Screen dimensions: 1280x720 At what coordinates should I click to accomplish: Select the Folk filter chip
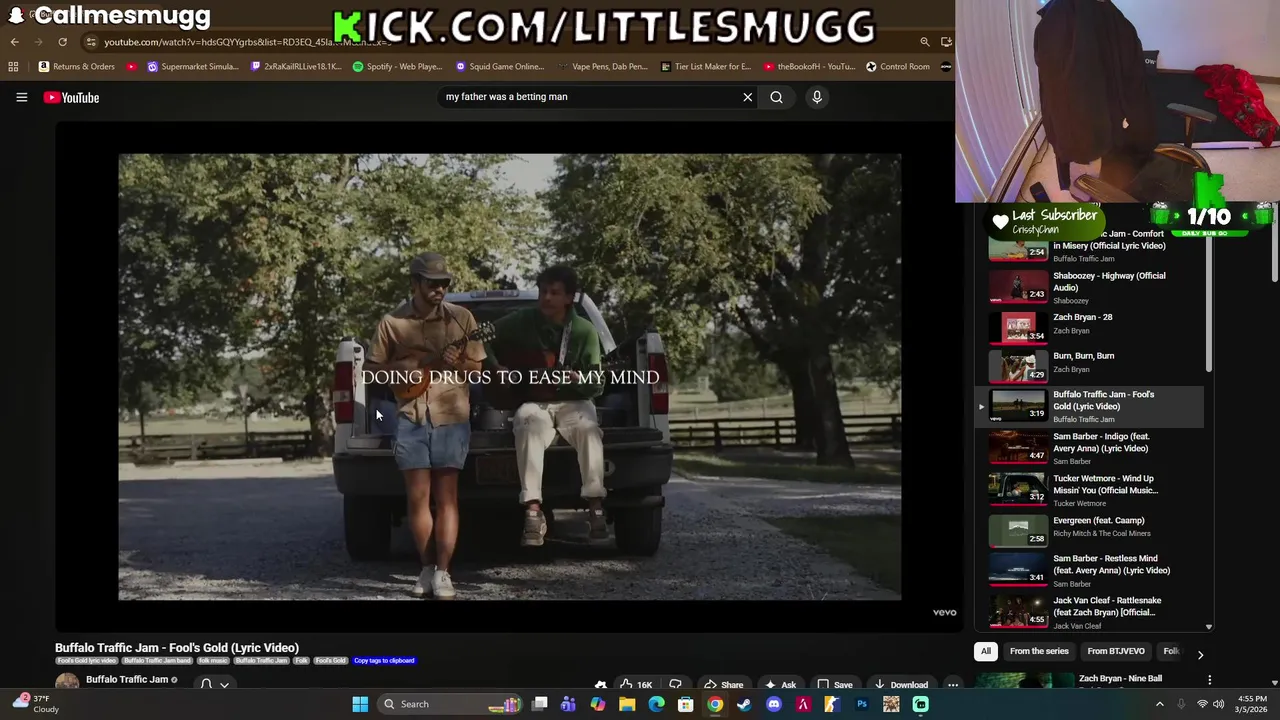[x=1170, y=651]
